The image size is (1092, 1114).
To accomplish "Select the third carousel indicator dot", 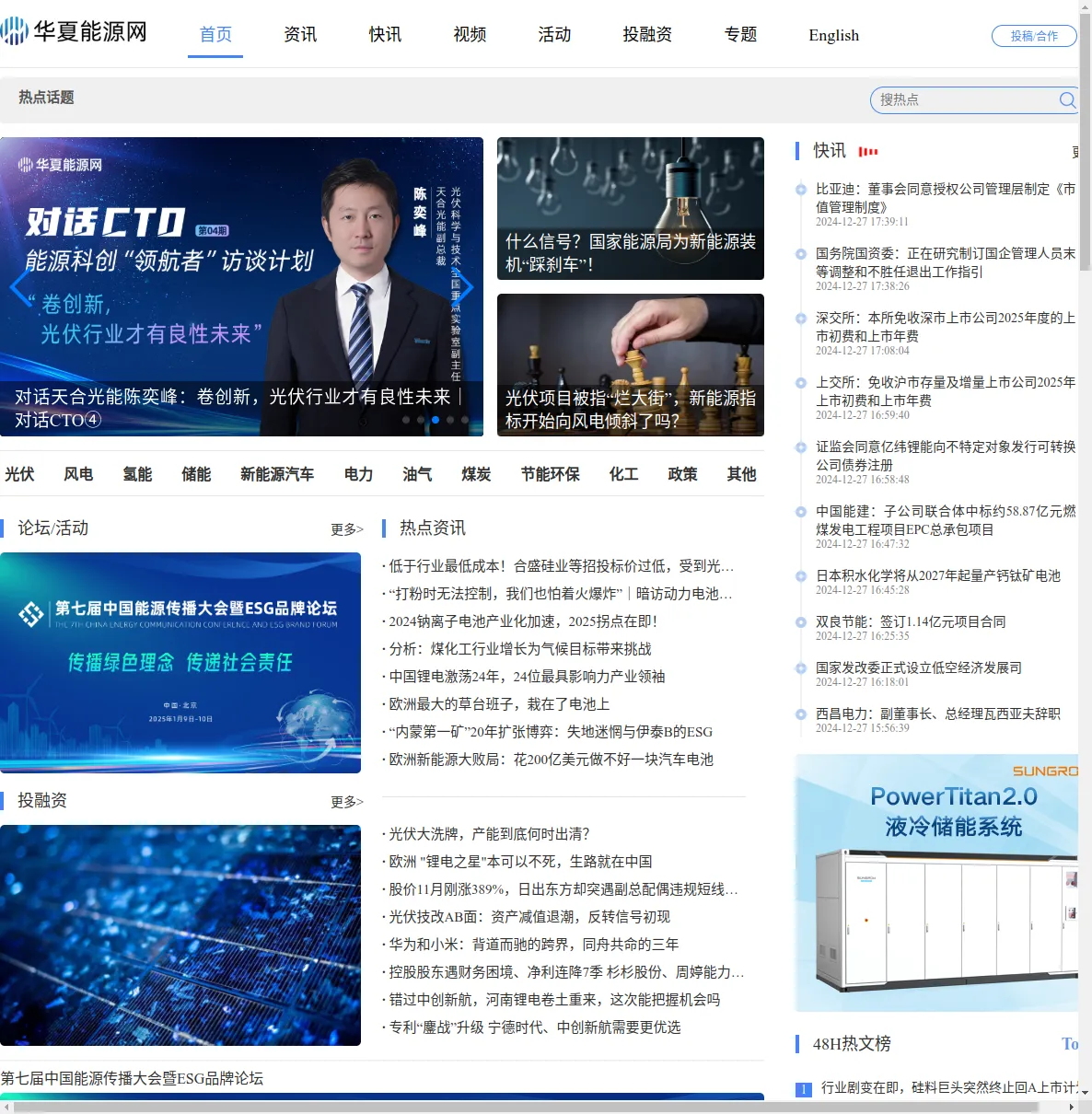I will pos(436,420).
